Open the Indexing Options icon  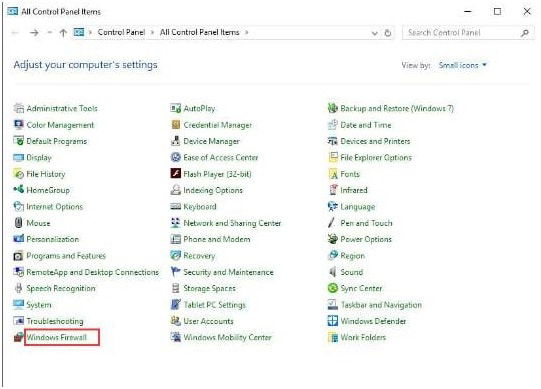click(176, 190)
